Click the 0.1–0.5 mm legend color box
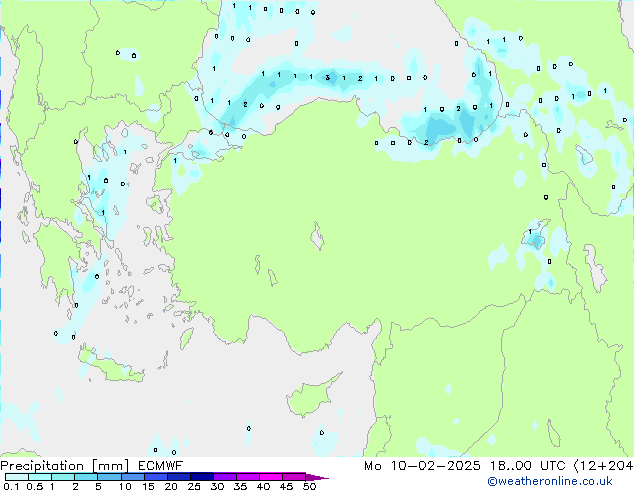 [x=17, y=477]
